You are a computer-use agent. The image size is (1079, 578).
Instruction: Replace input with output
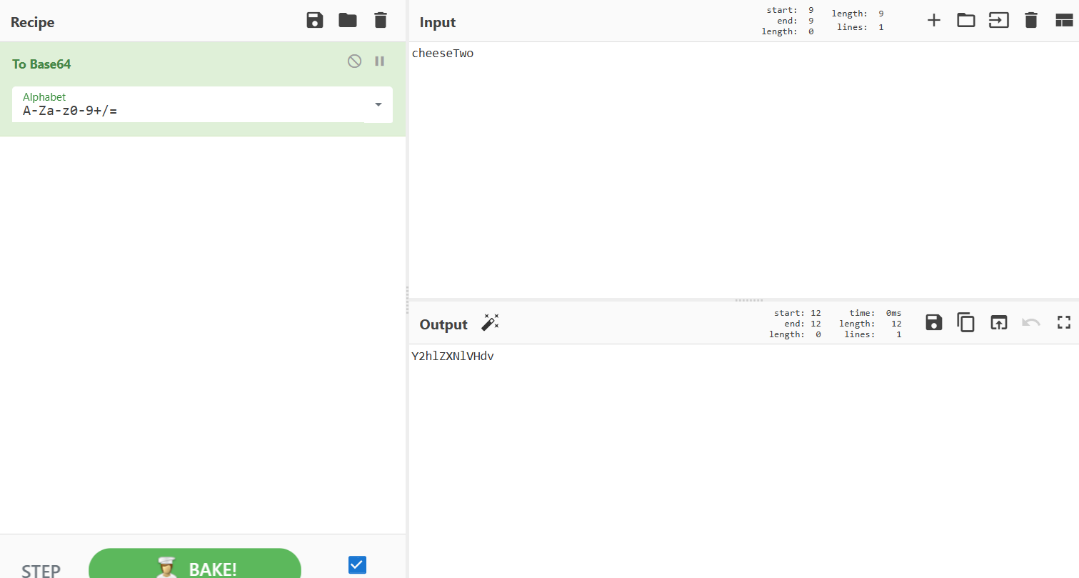click(x=998, y=322)
